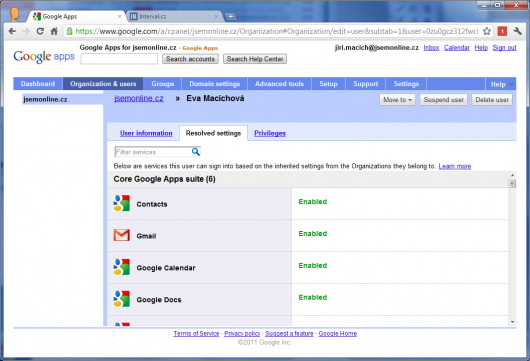Click the browser forward arrow
The height and width of the screenshot is (361, 530).
26,31
